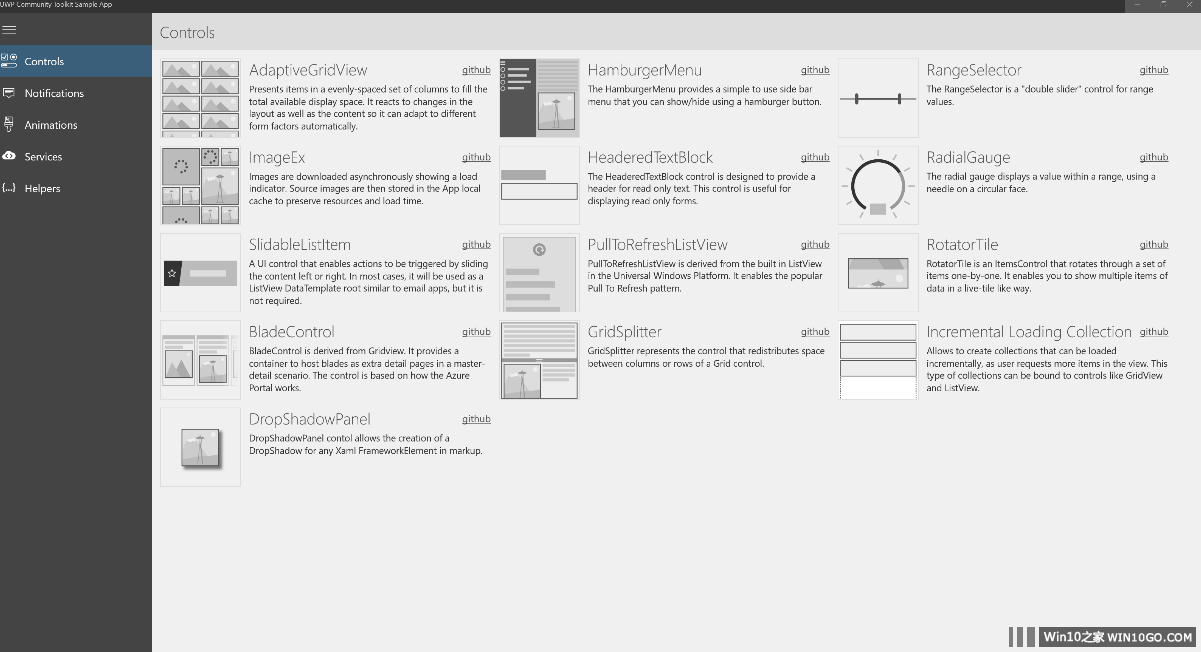Open the DropShadowPanel sample thumbnail
1201x652 pixels.
201,447
